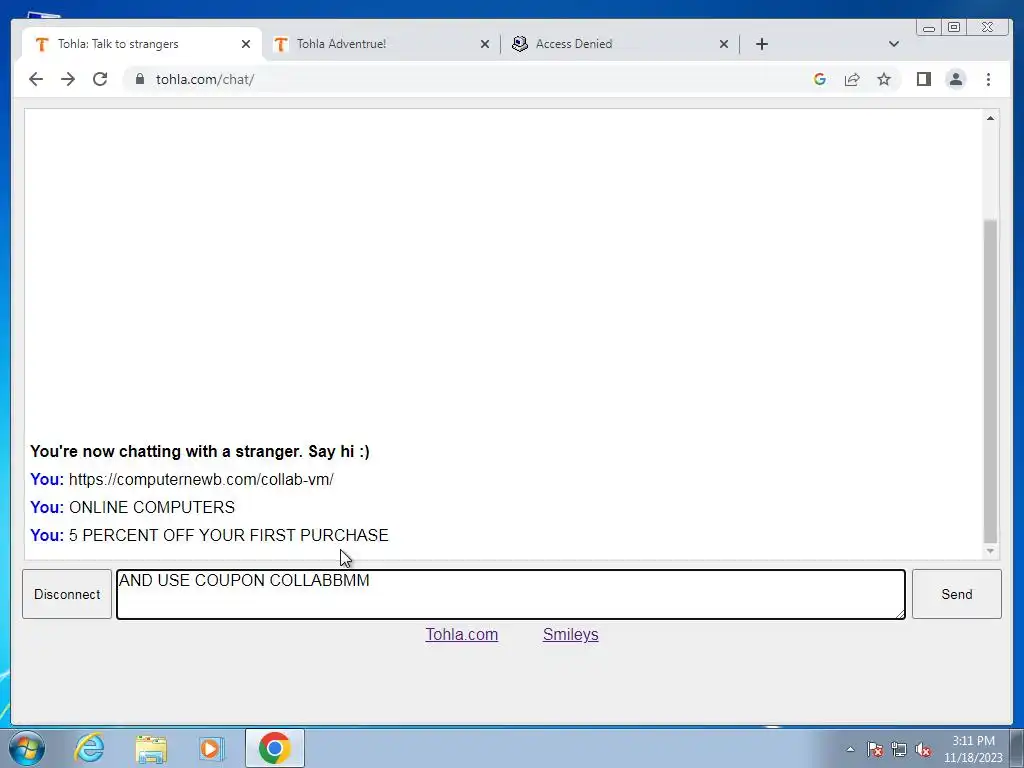Bookmark this tab with star icon
The image size is (1024, 768).
(884, 79)
